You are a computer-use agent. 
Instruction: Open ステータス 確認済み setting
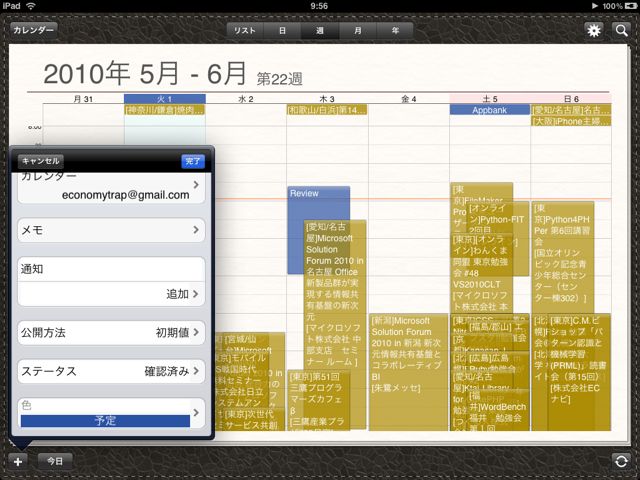pos(111,371)
